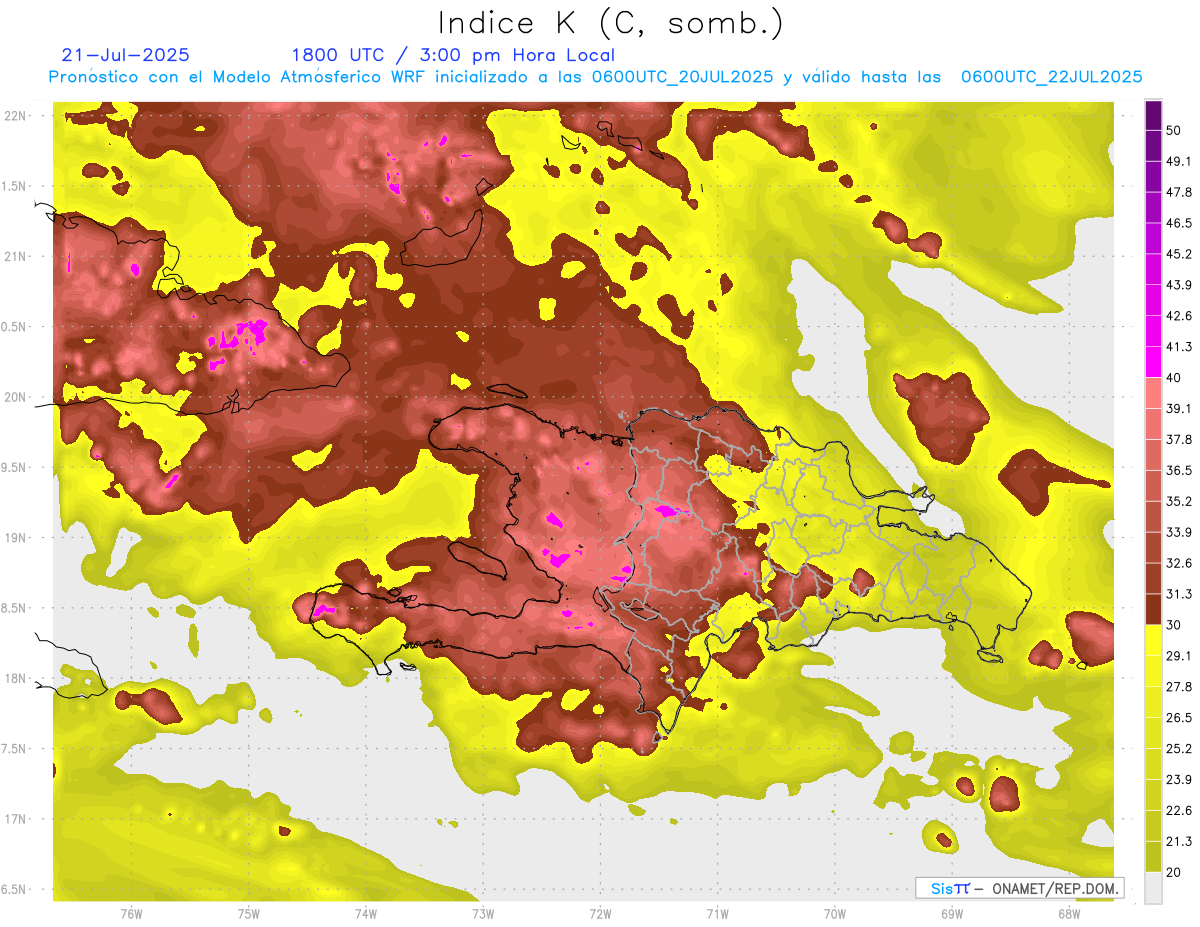Click colorbar label '30'
Image resolution: width=1200 pixels, height=927 pixels.
point(1174,625)
